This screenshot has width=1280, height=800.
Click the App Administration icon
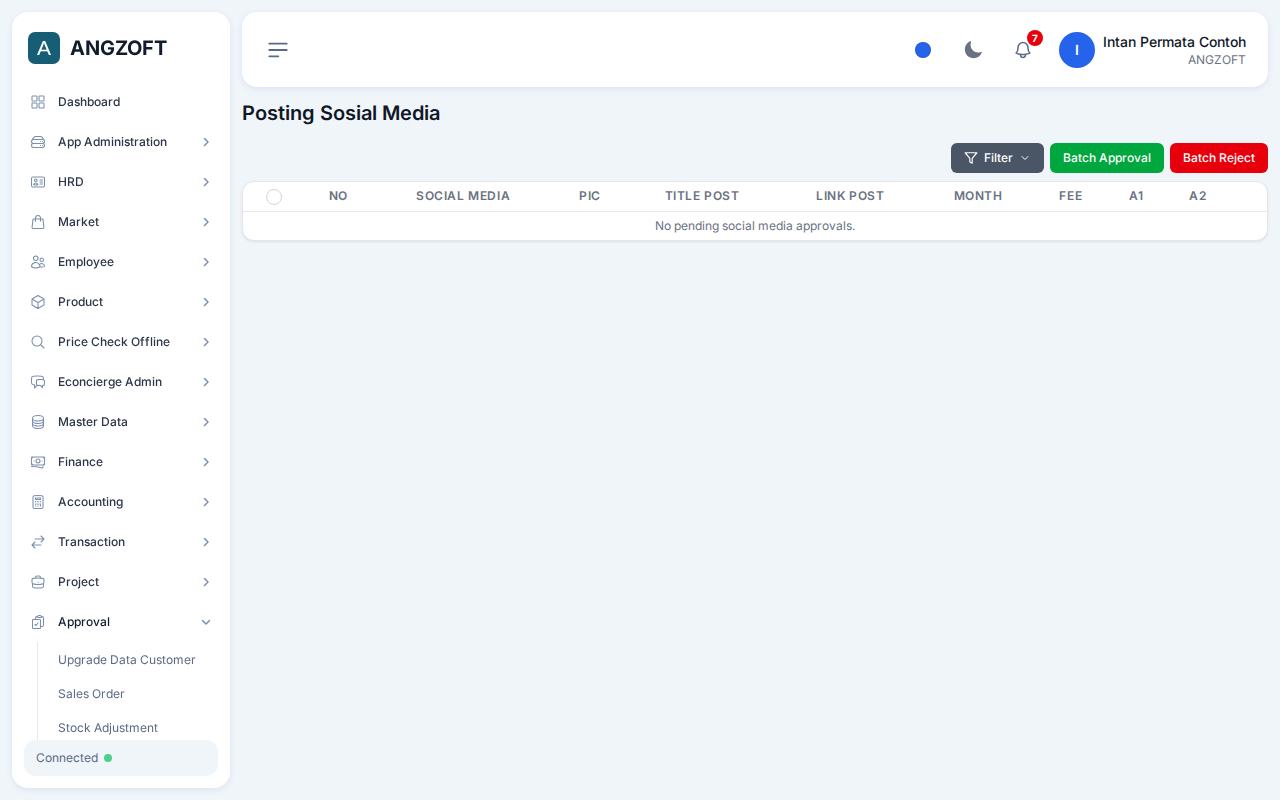38,142
